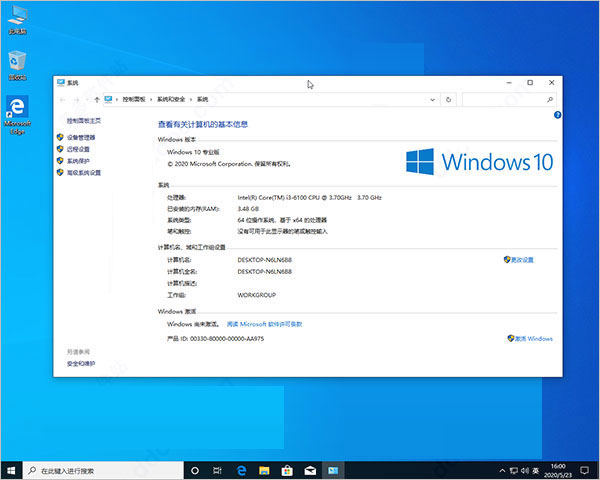Open Mail app from taskbar
The image size is (600, 480).
click(x=310, y=471)
